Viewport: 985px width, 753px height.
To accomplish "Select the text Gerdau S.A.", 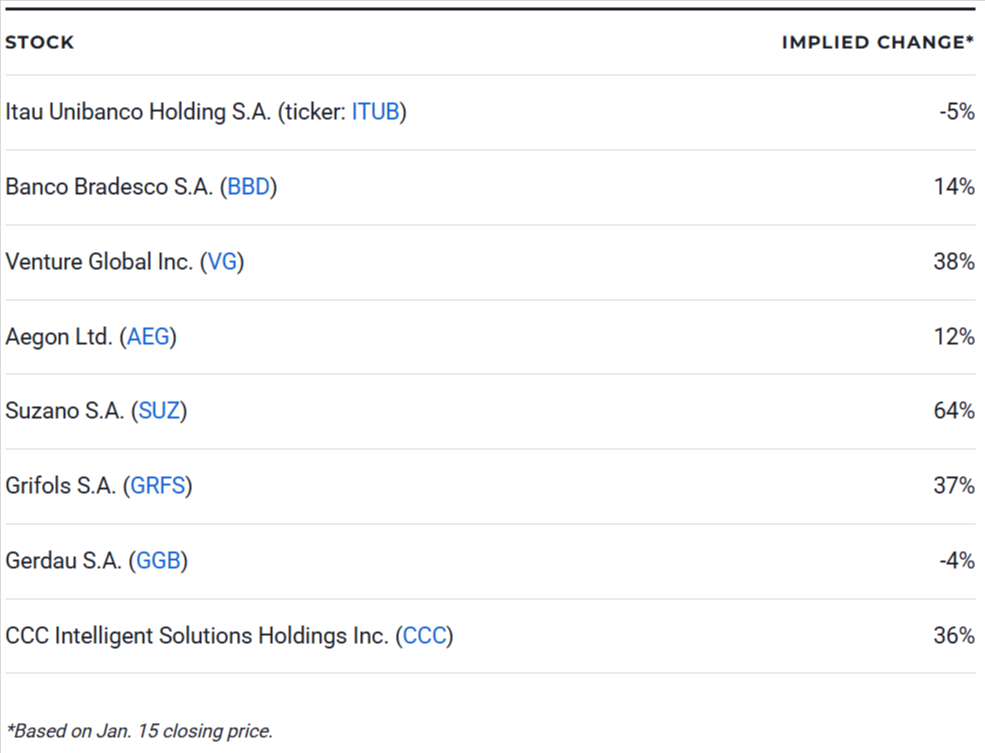I will click(63, 560).
